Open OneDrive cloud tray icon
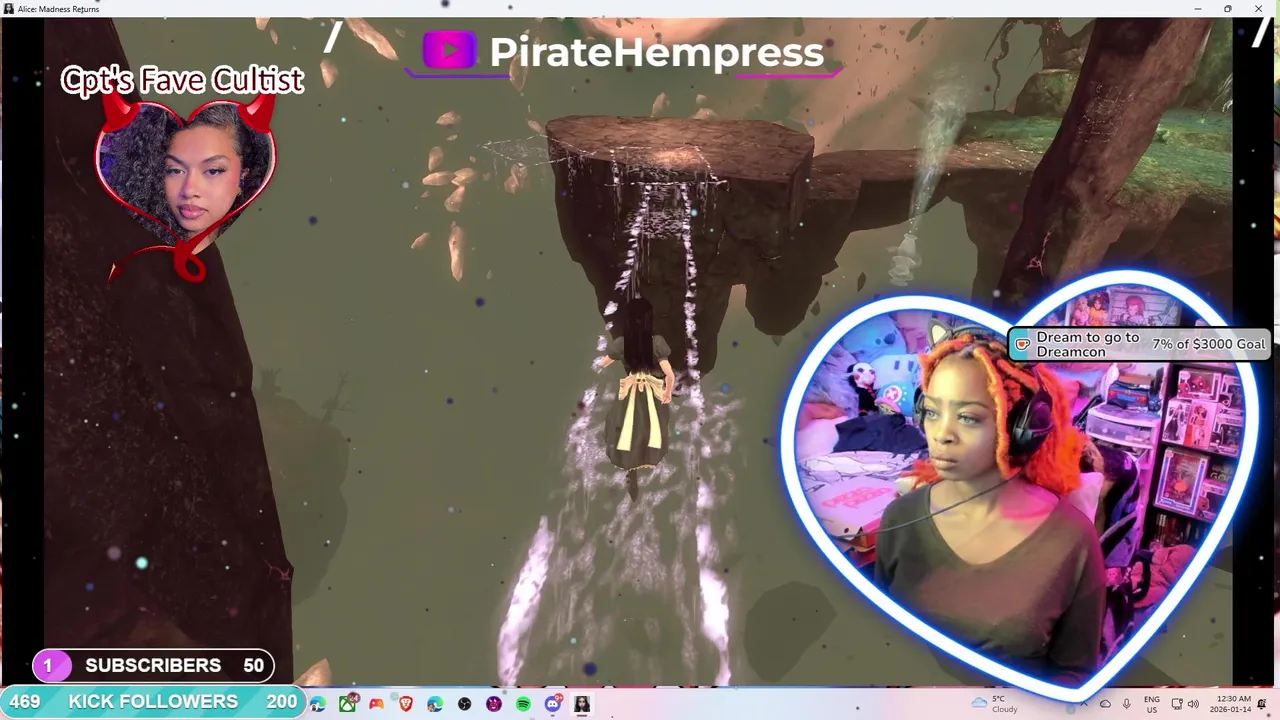 (x=1105, y=704)
